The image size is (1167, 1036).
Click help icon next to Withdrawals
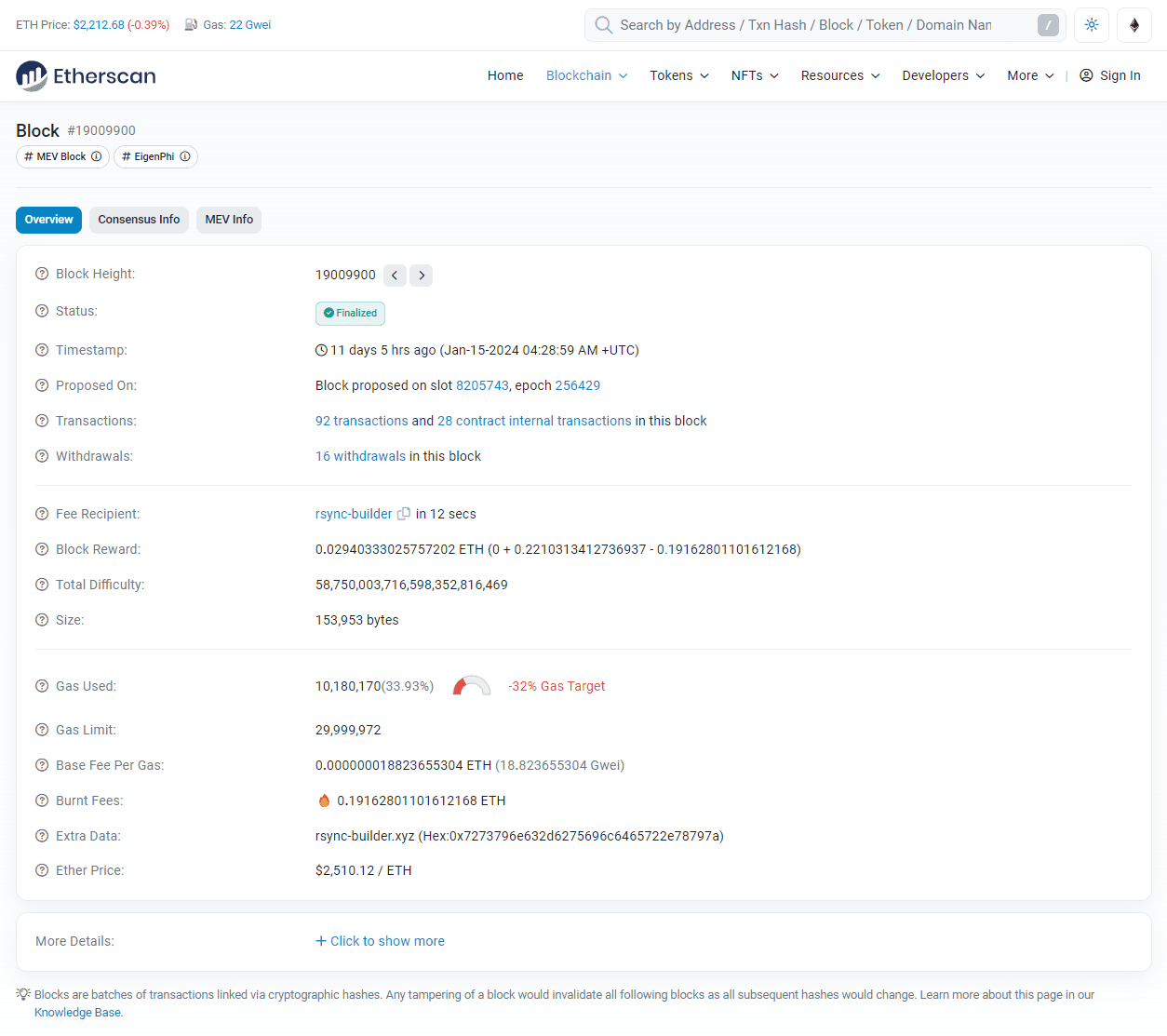pyautogui.click(x=42, y=456)
